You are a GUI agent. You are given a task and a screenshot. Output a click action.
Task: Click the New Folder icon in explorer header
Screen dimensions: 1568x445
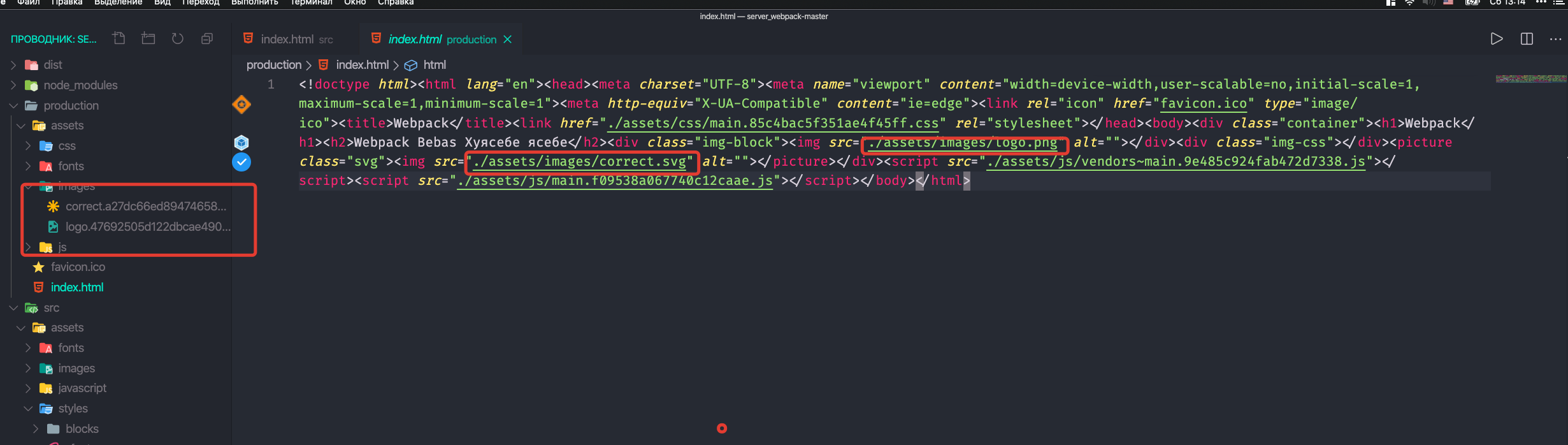coord(148,38)
